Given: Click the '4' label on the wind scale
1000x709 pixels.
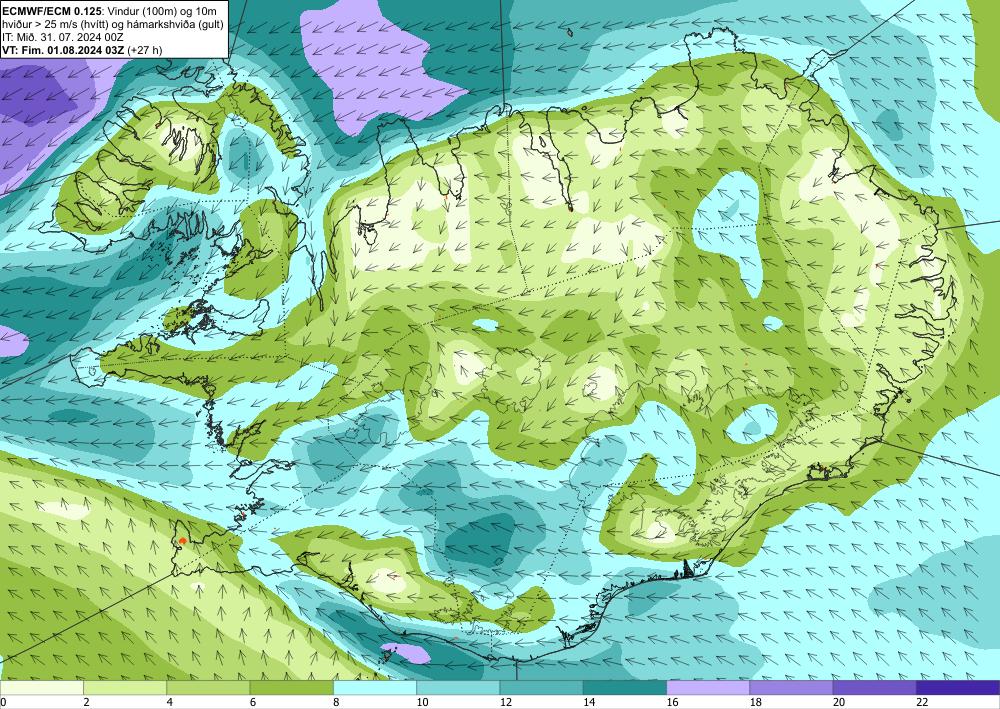Looking at the screenshot, I should [170, 702].
